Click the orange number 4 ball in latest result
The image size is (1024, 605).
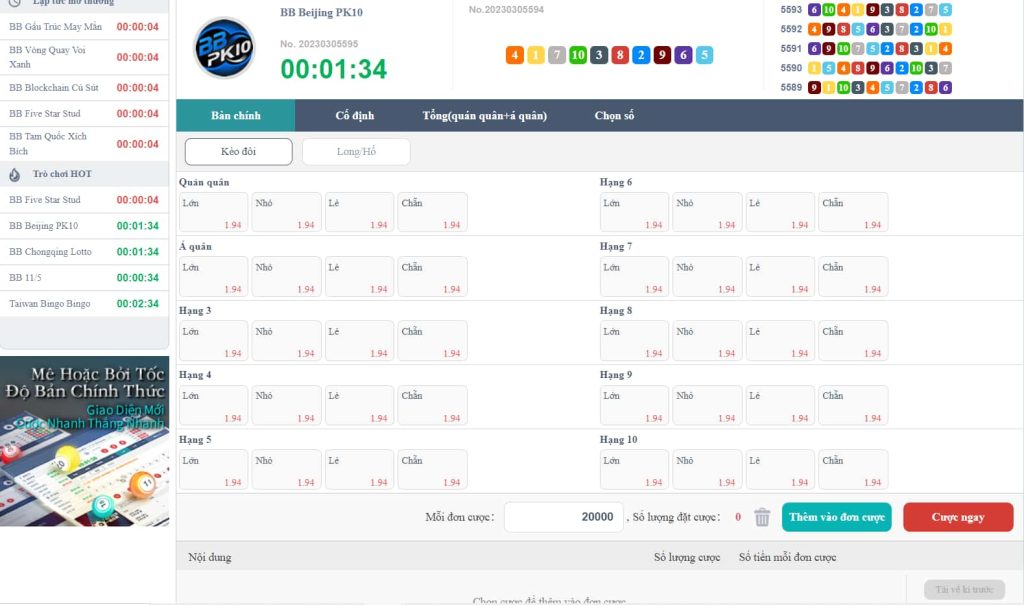click(x=515, y=55)
